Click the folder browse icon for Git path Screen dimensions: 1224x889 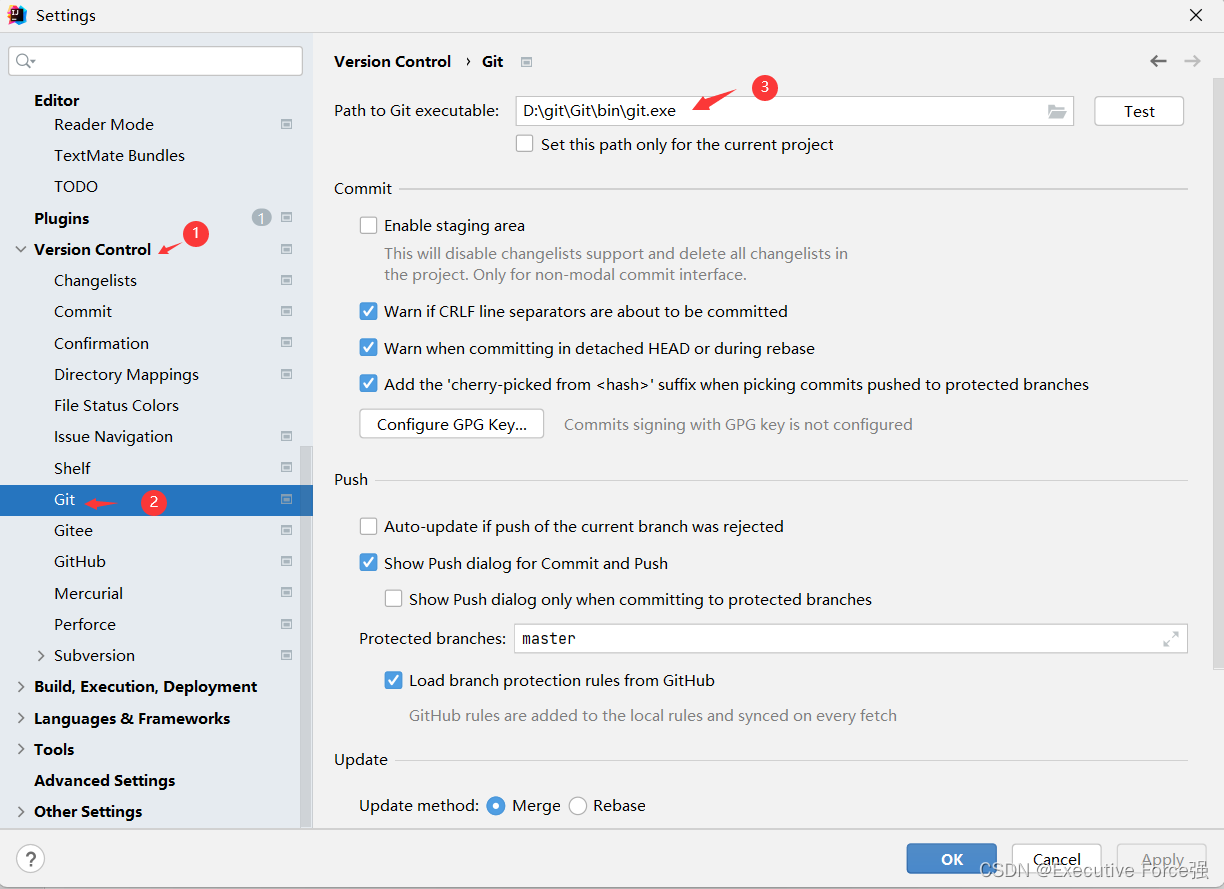coord(1057,111)
